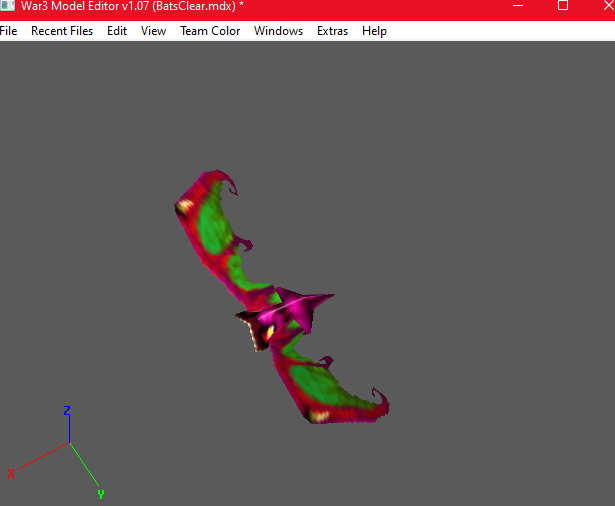Open the View menu
The image size is (615, 506).
point(153,31)
